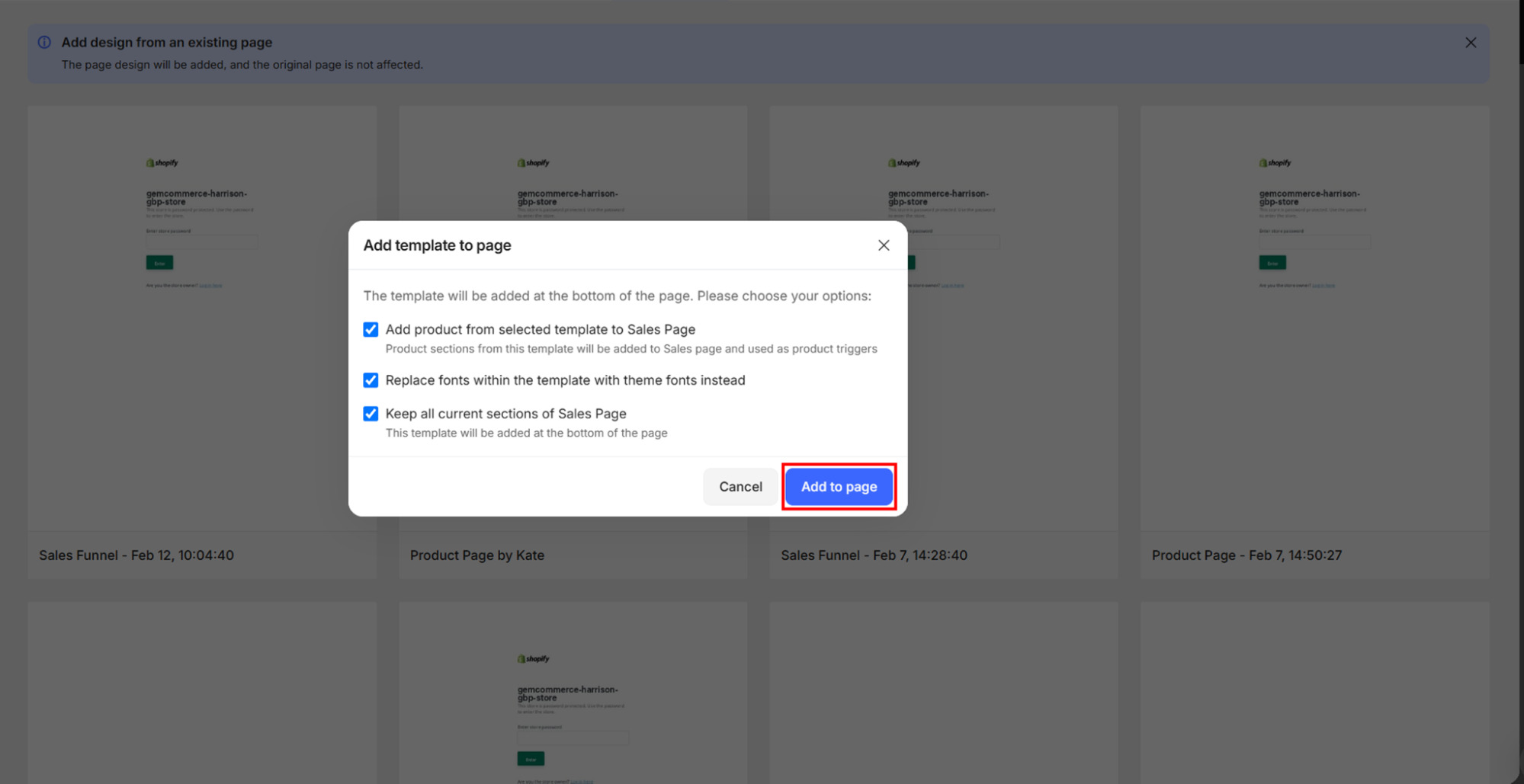Click the info icon in the banner
This screenshot has height=784, width=1524.
pos(44,42)
